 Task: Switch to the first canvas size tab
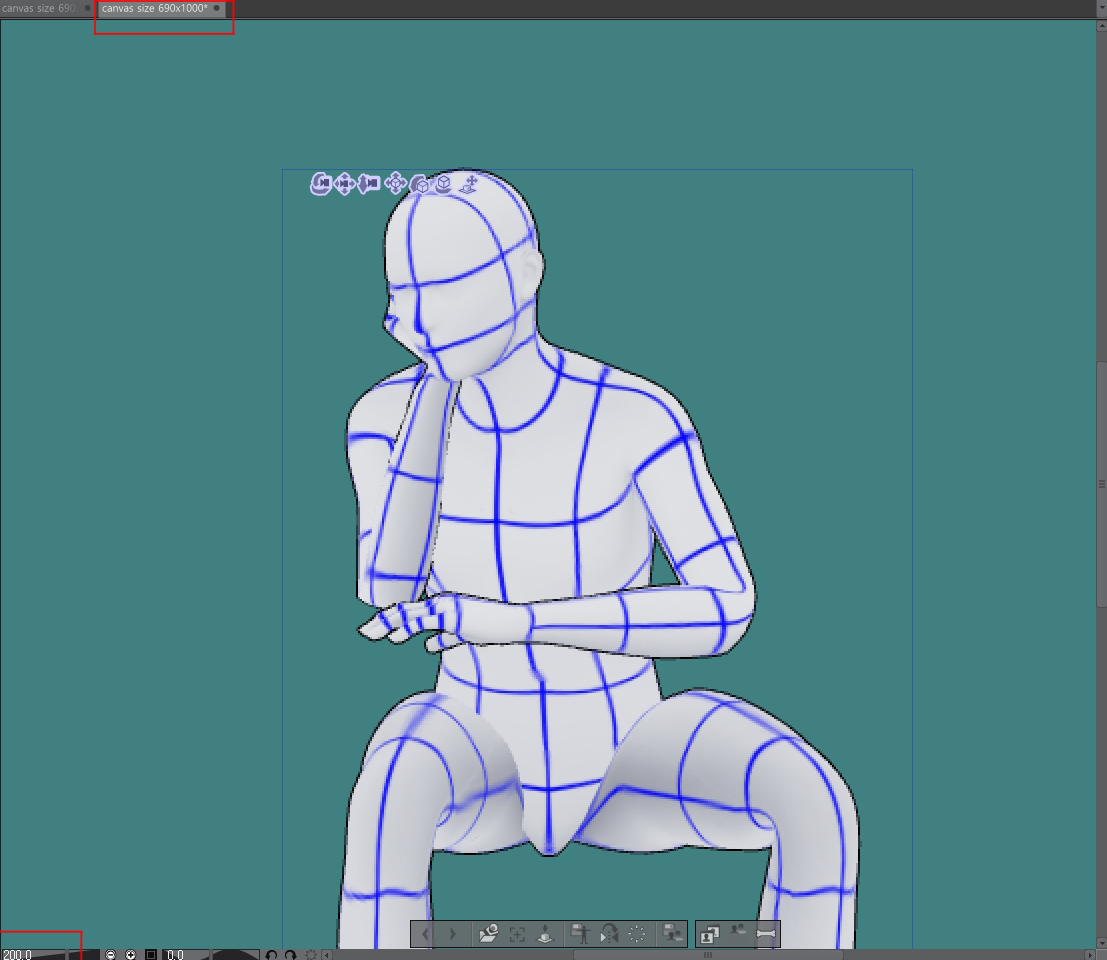(38, 8)
